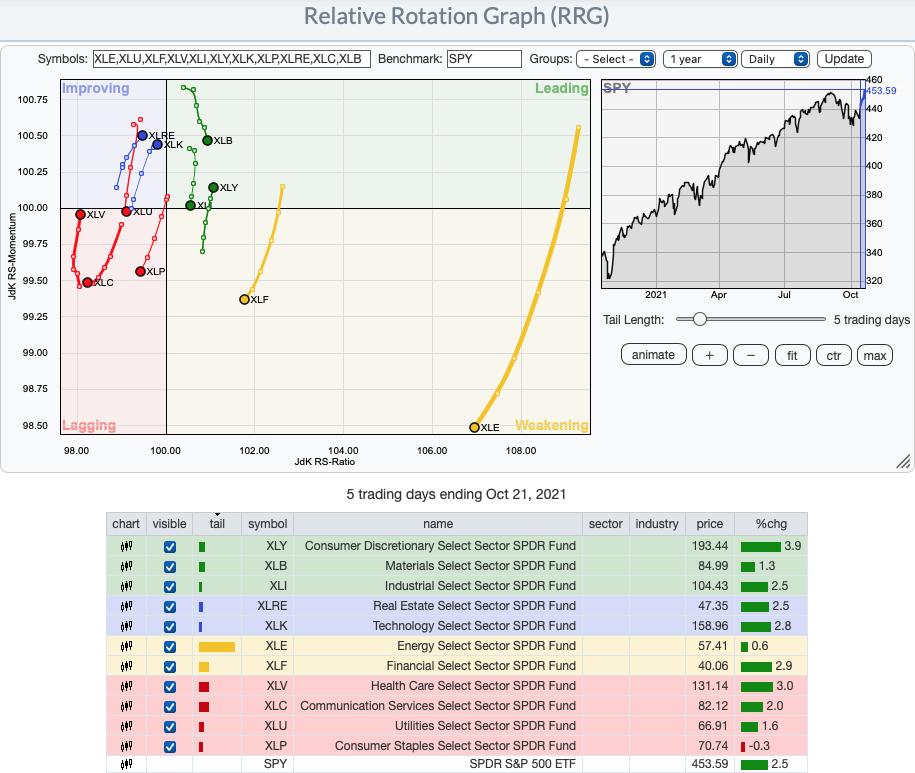Open the chart icon for XLV row
The height and width of the screenshot is (773, 915).
click(126, 687)
